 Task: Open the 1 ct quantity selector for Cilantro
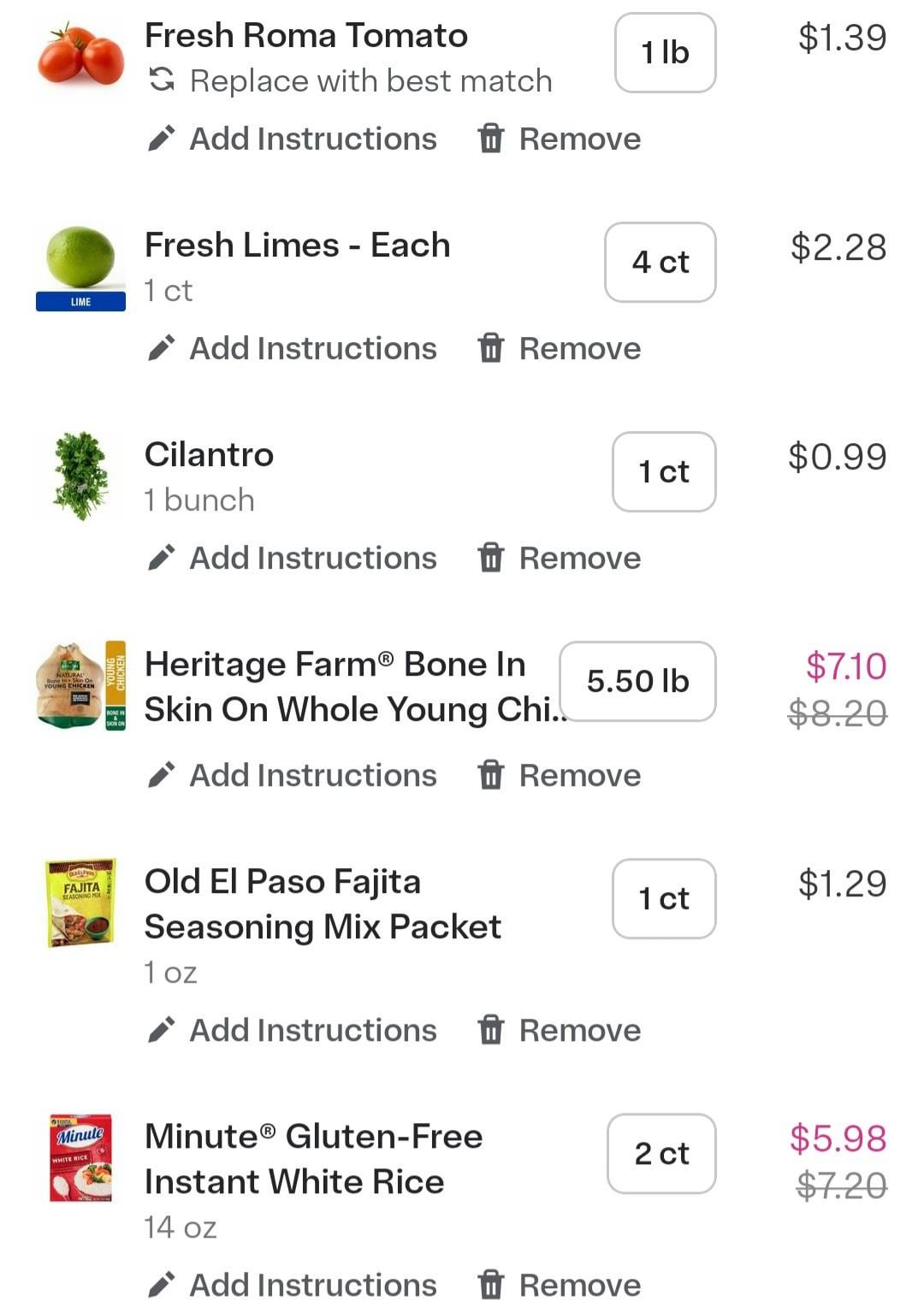point(664,471)
